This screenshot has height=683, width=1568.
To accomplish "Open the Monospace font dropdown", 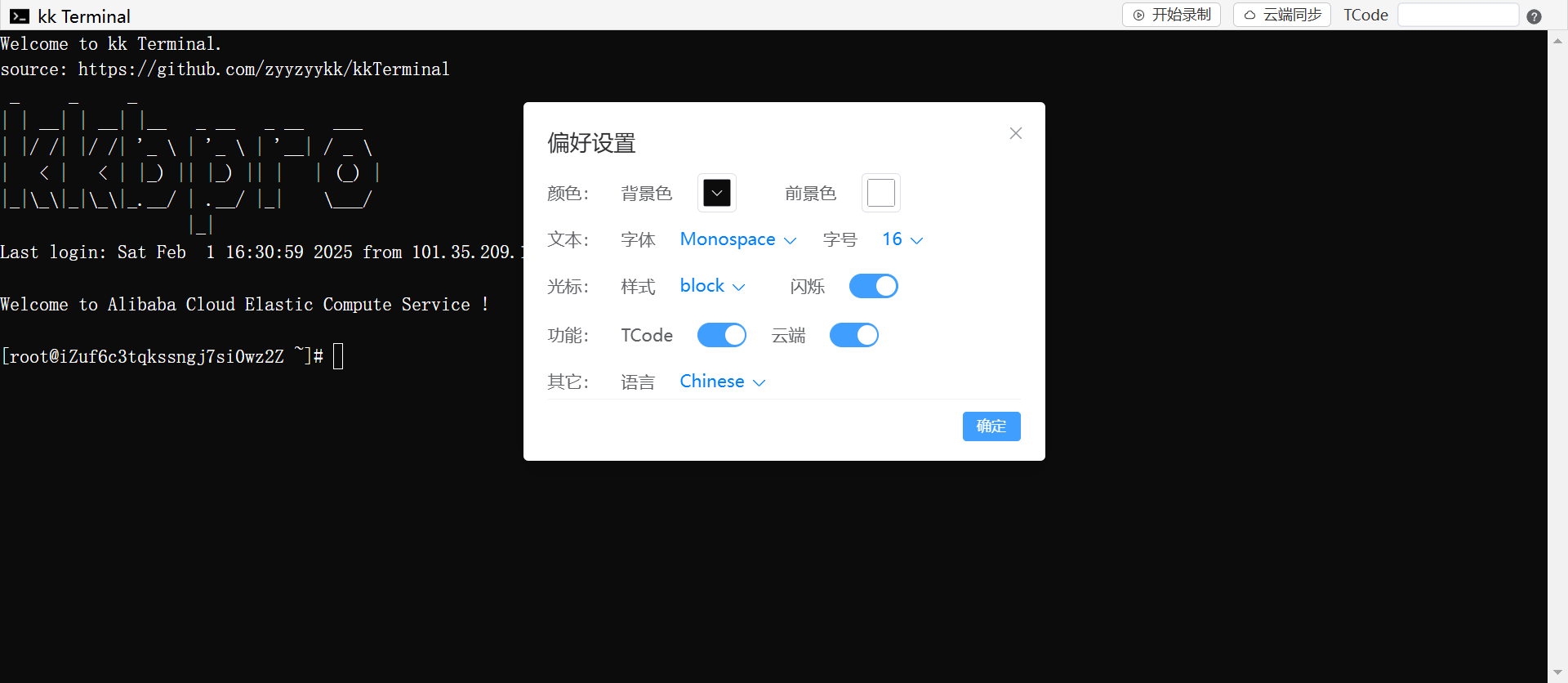I will pyautogui.click(x=737, y=239).
